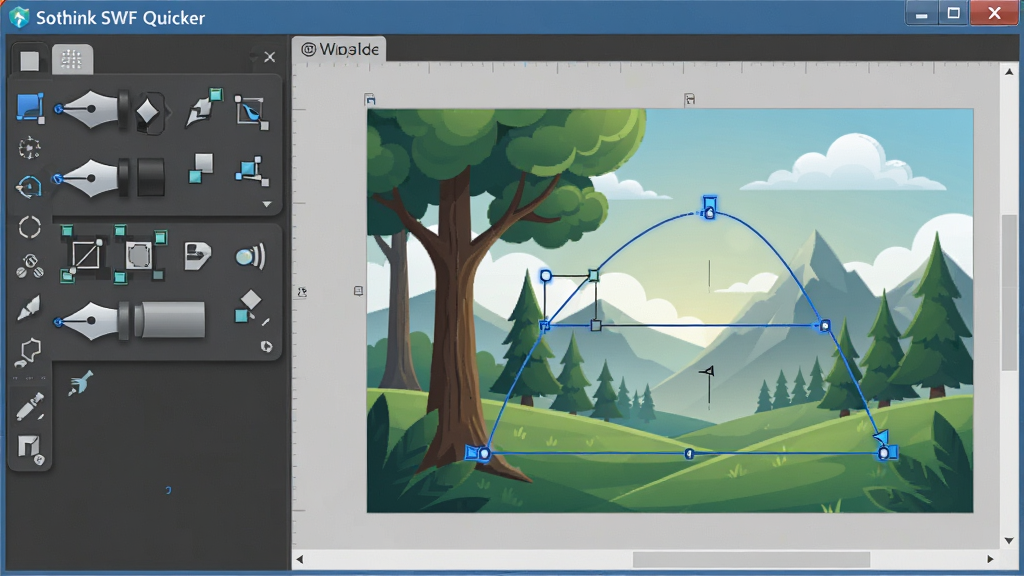Pick the wide marker pen tool
This screenshot has width=1024, height=576.
[129, 320]
